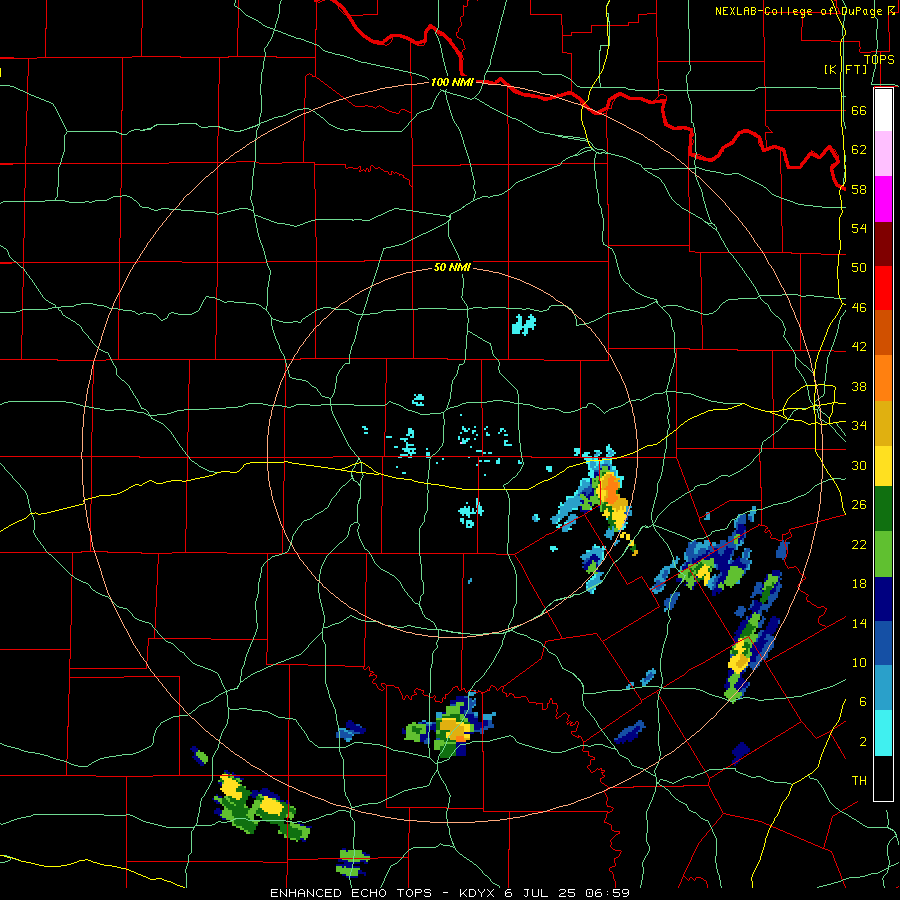The image size is (900, 900).
Task: Click the 'TH' threshold legend label
Action: (859, 780)
